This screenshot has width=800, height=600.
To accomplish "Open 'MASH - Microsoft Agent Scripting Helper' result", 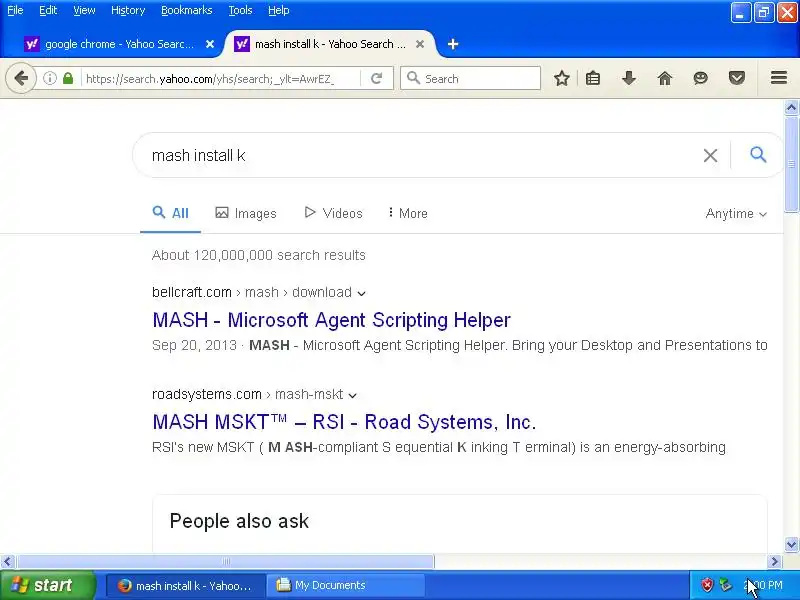I will pos(331,320).
